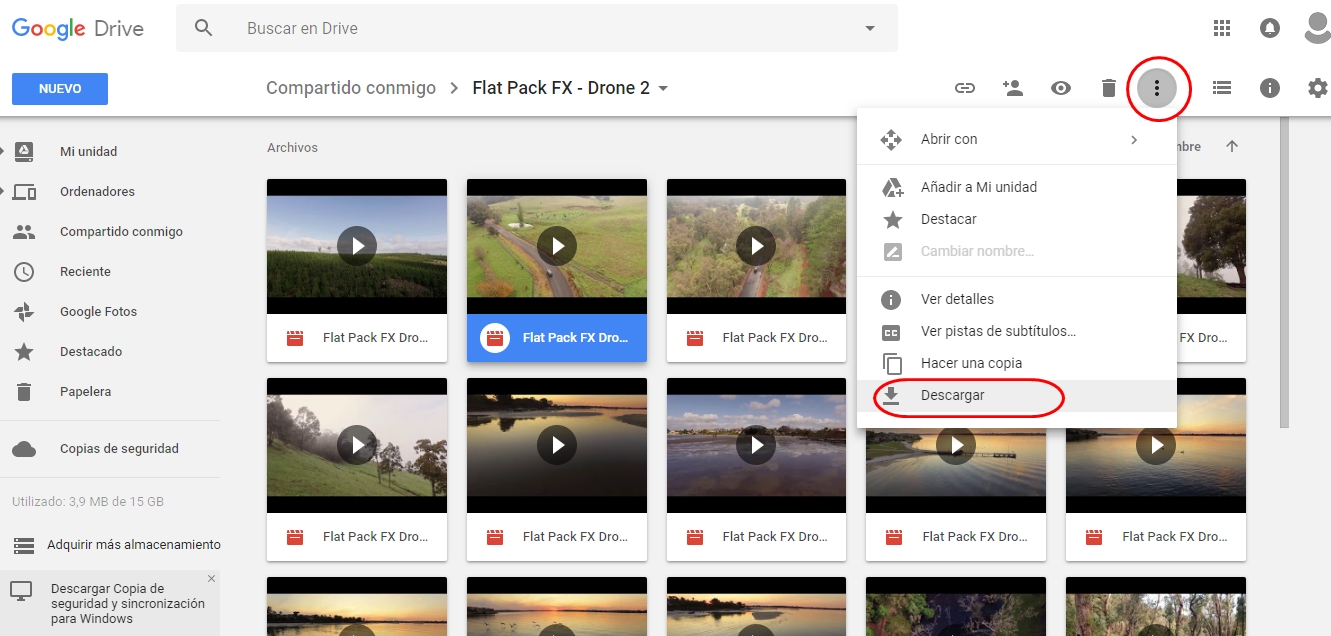Play the foggy hillside video thumbnail
1331x636 pixels.
point(357,445)
